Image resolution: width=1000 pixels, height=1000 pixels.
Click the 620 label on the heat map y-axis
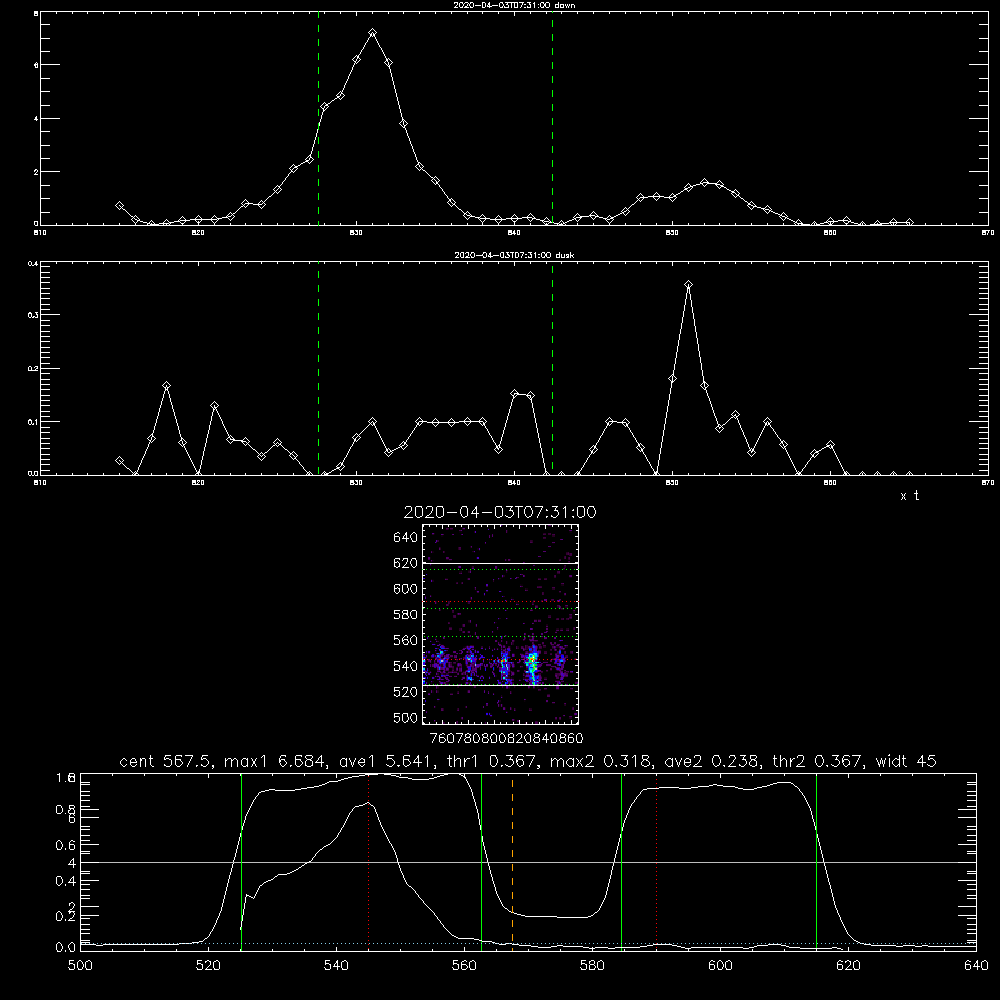(x=406, y=563)
